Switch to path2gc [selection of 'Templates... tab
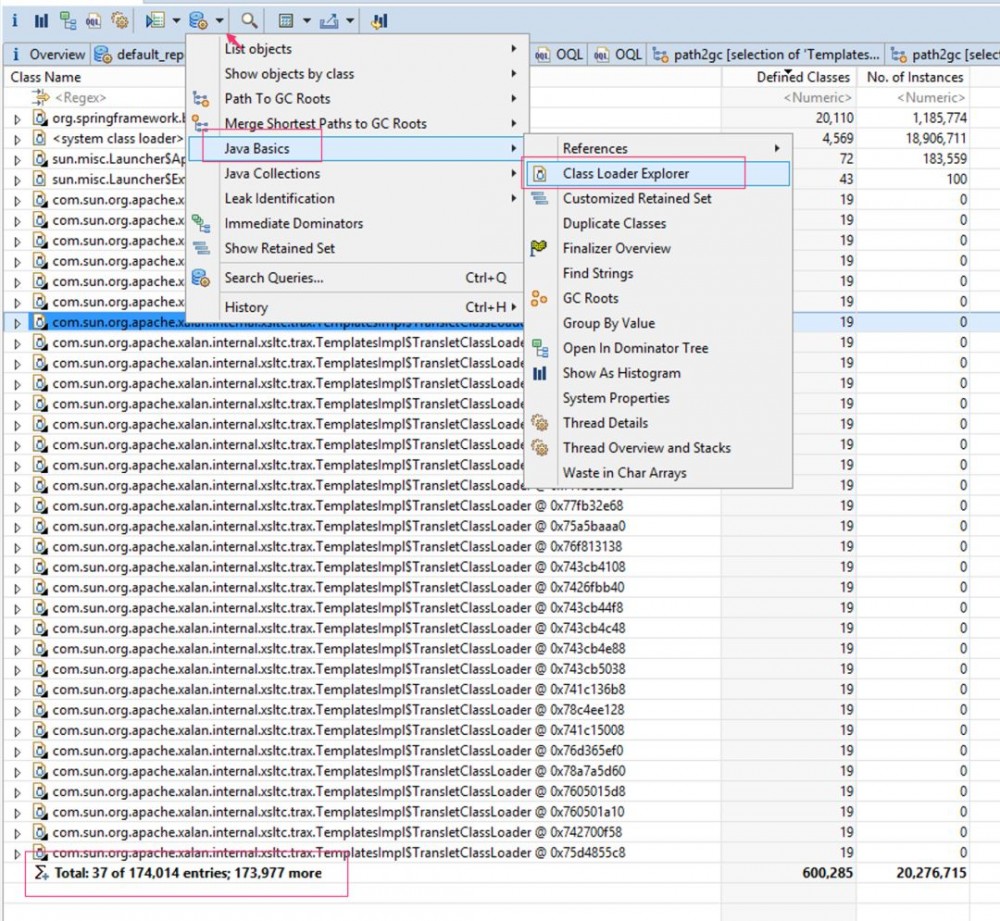This screenshot has width=1000, height=921. click(x=766, y=54)
